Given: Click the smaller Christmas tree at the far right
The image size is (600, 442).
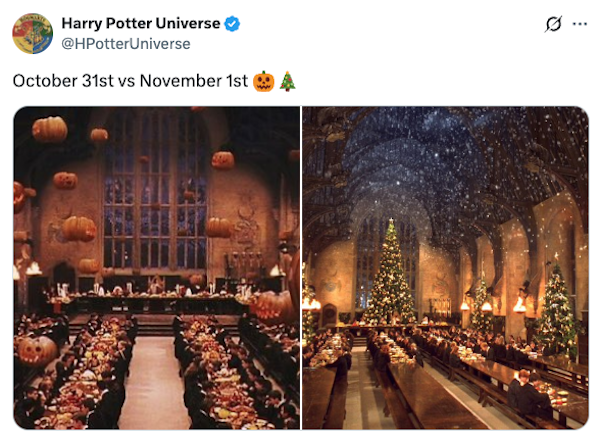Looking at the screenshot, I should click(556, 310).
